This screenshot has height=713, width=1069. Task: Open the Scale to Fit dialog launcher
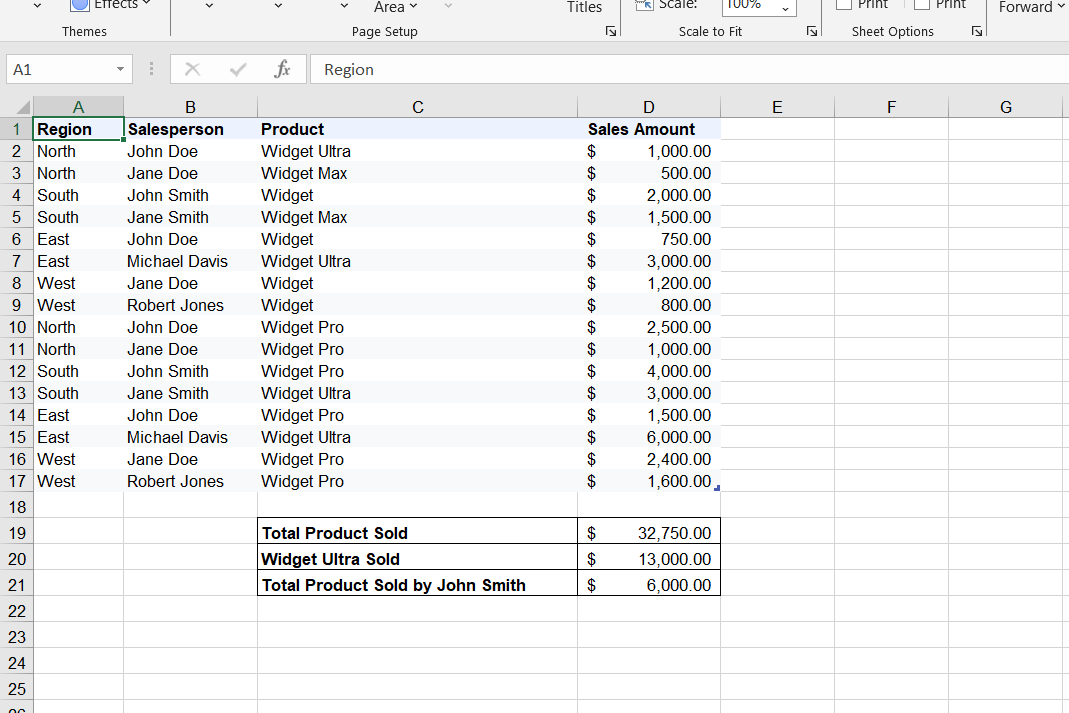click(811, 31)
